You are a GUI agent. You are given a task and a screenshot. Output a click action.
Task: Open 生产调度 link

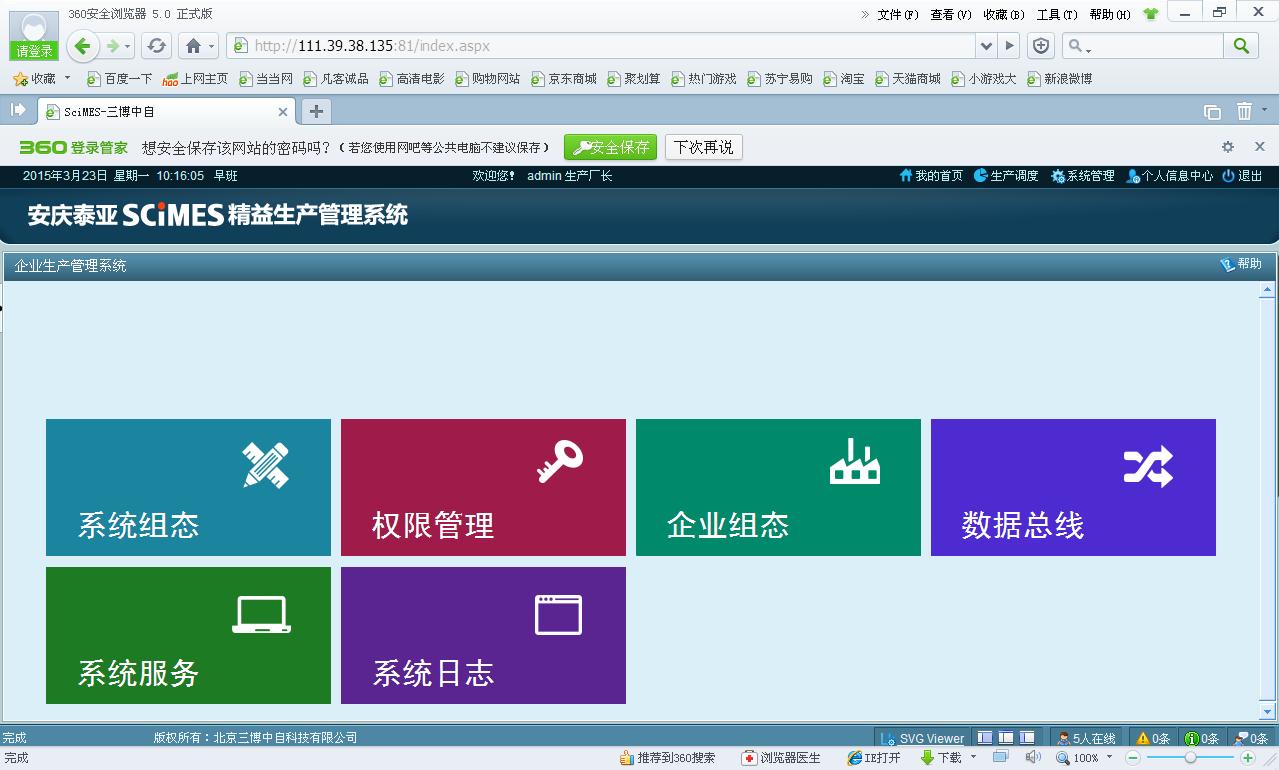1007,176
